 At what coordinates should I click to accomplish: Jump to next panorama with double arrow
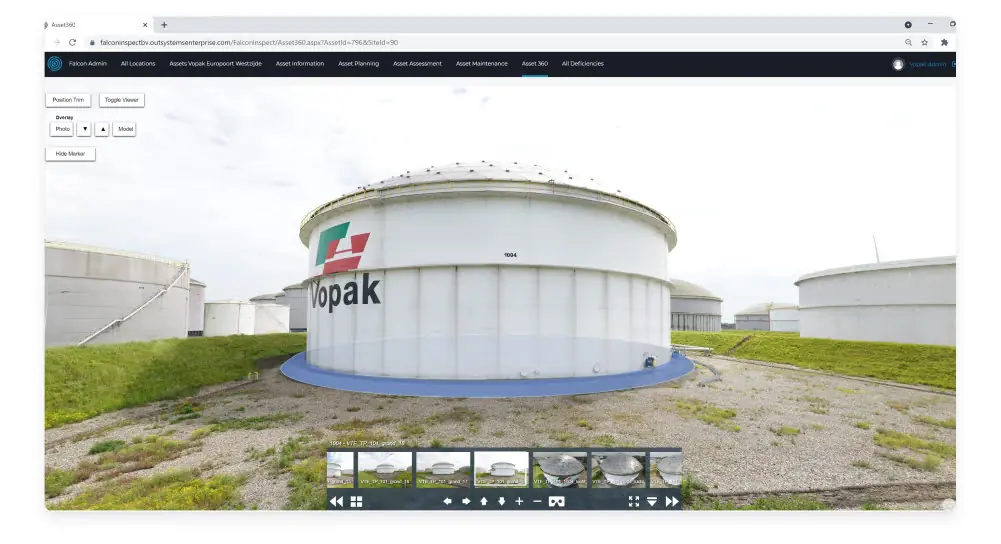point(672,502)
